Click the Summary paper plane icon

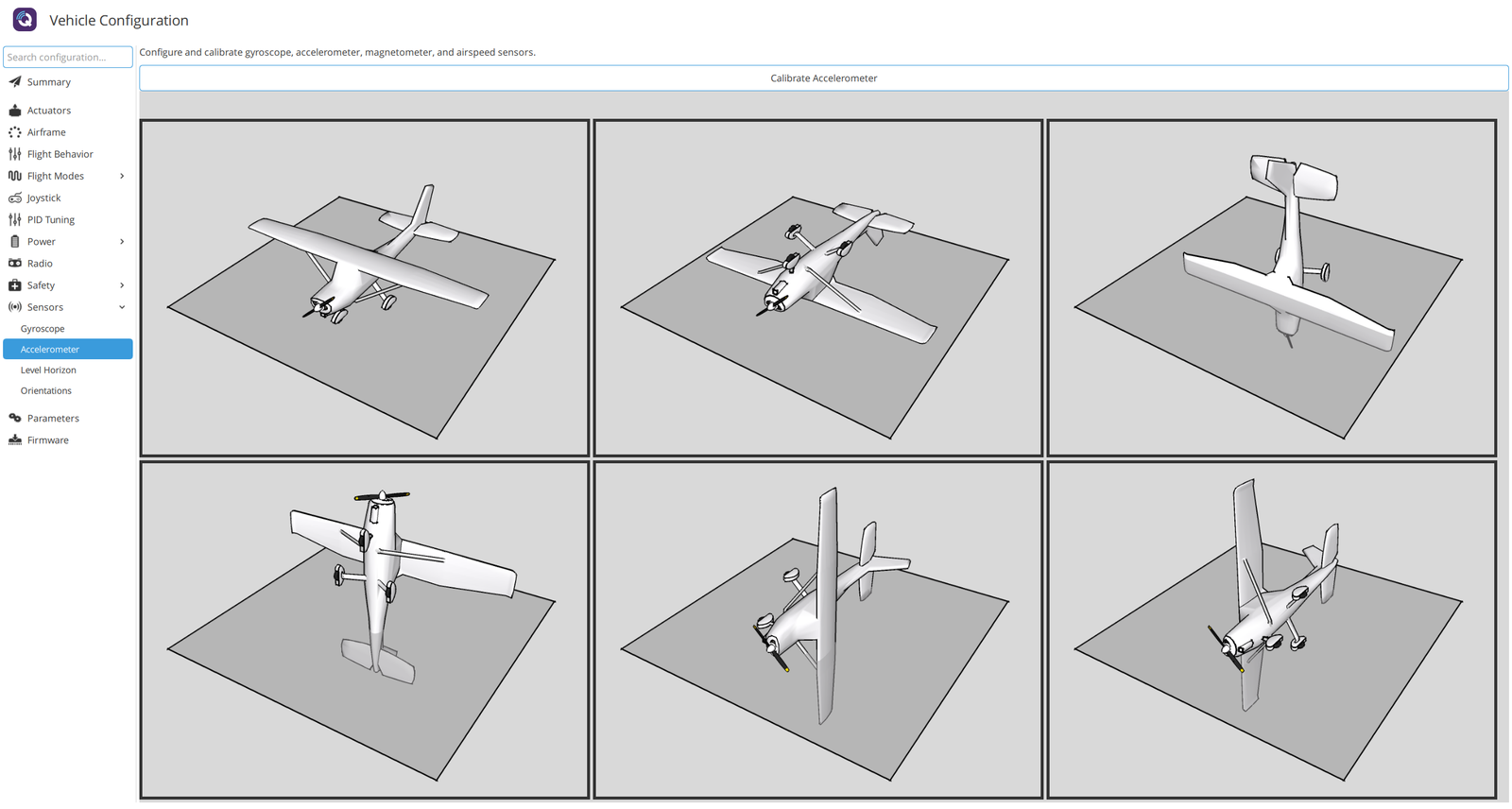[x=15, y=82]
